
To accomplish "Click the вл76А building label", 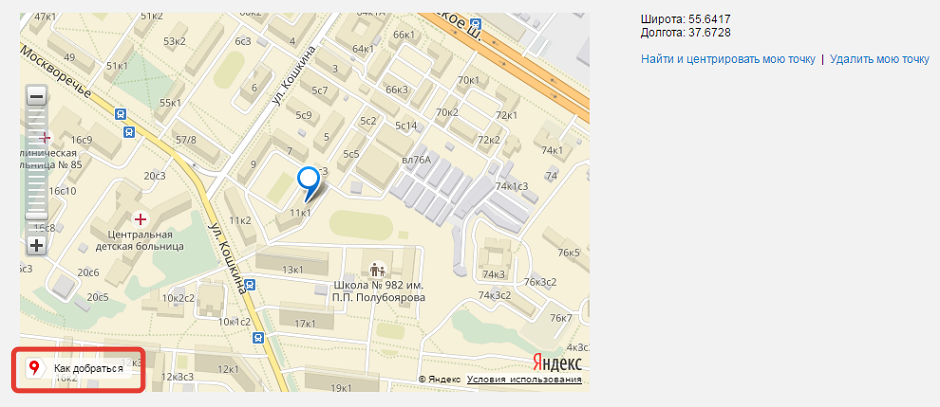I will [x=417, y=159].
